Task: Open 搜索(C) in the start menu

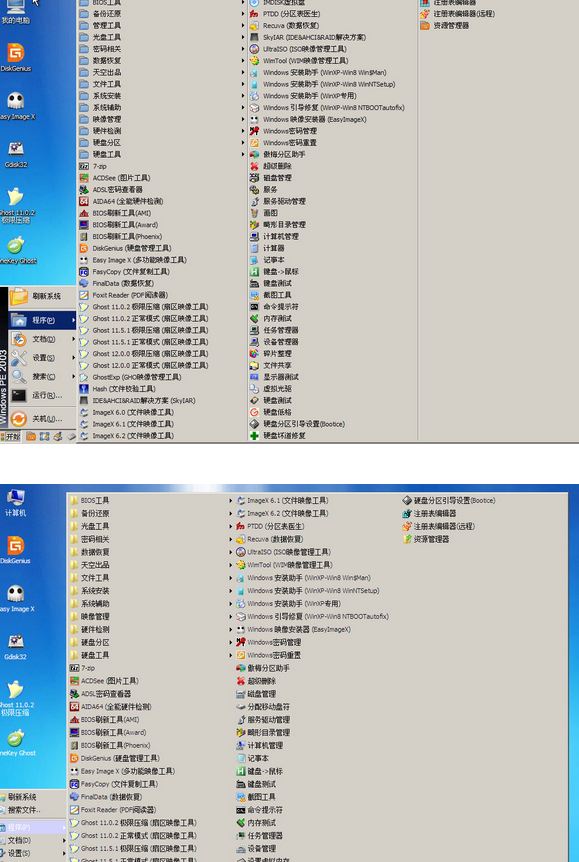Action: pyautogui.click(x=42, y=377)
